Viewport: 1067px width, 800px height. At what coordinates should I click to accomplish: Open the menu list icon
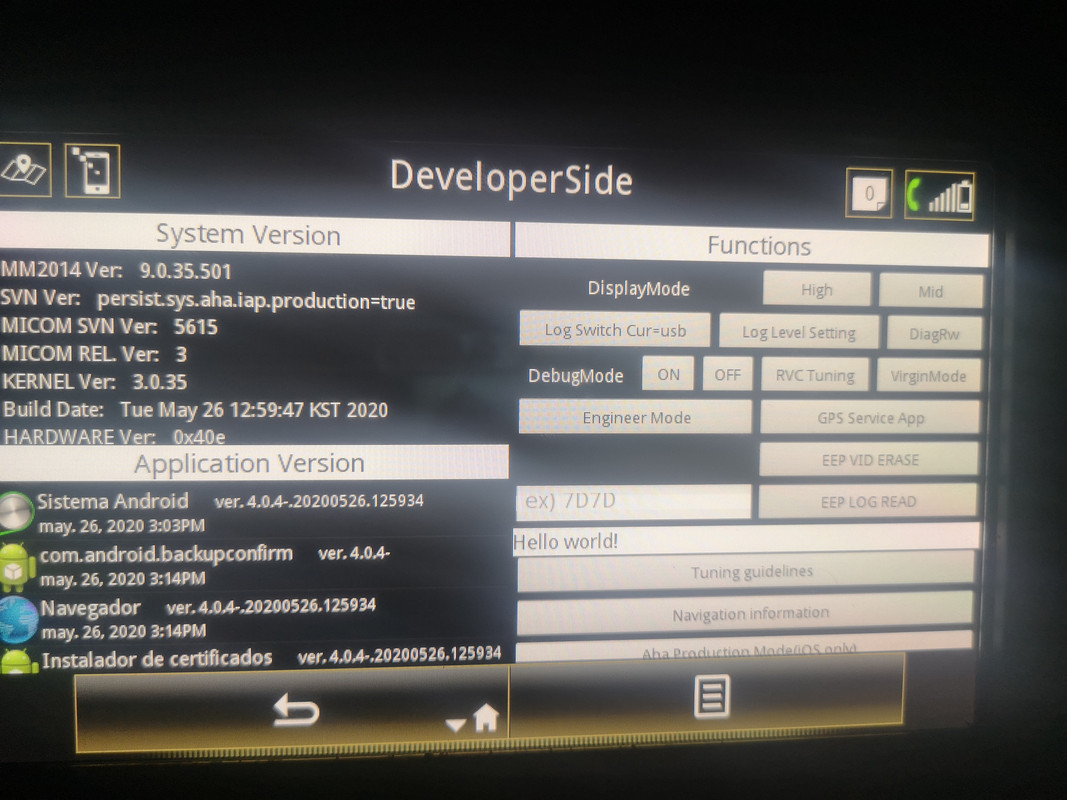(x=712, y=697)
